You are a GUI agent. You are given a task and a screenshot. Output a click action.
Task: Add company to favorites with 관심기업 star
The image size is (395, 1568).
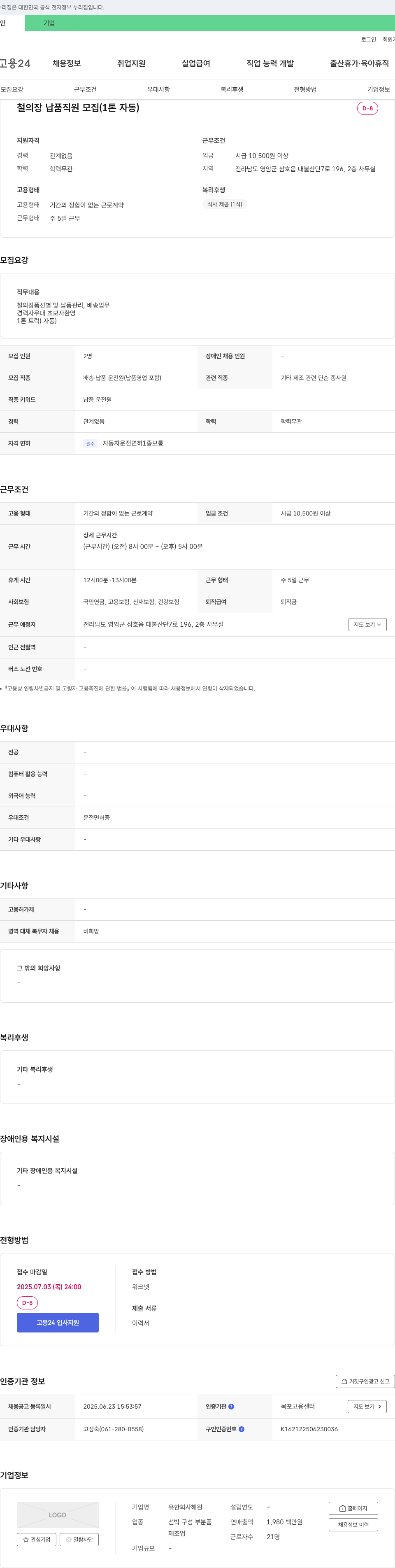[37, 1540]
